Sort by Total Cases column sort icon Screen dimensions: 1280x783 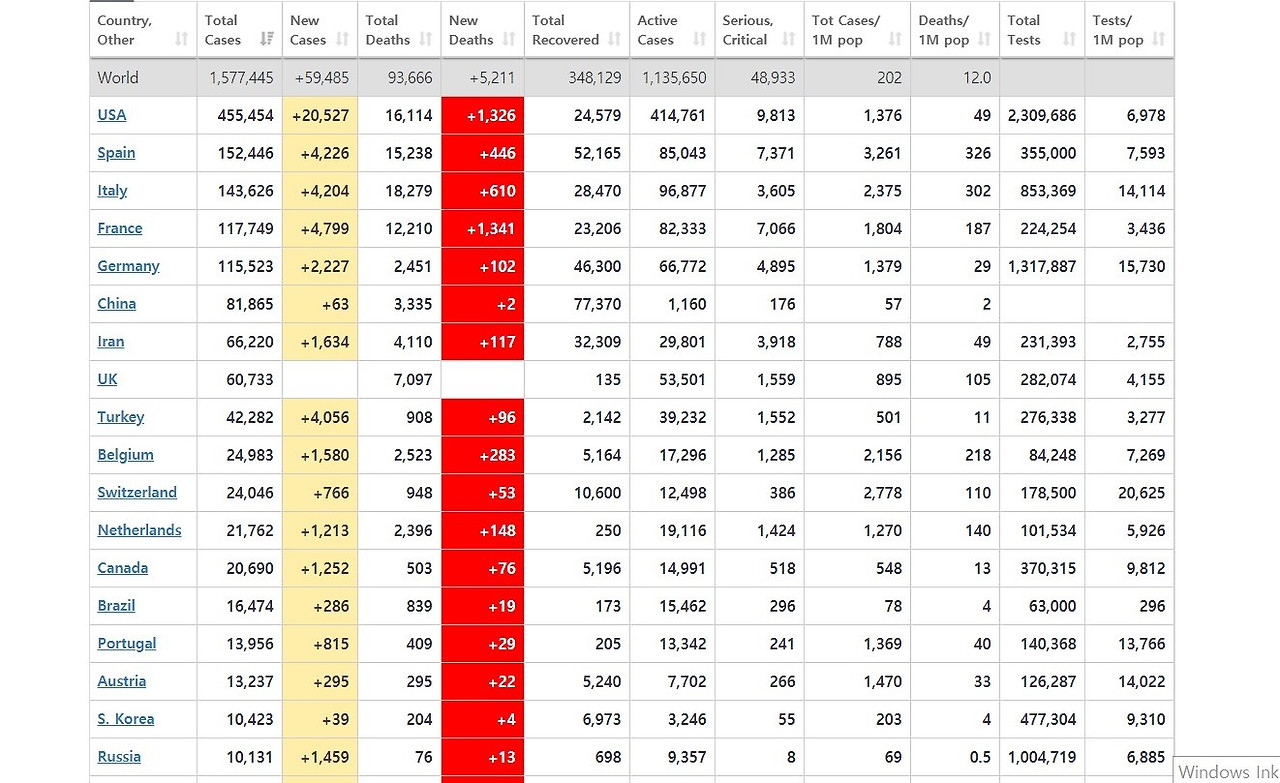coord(267,40)
